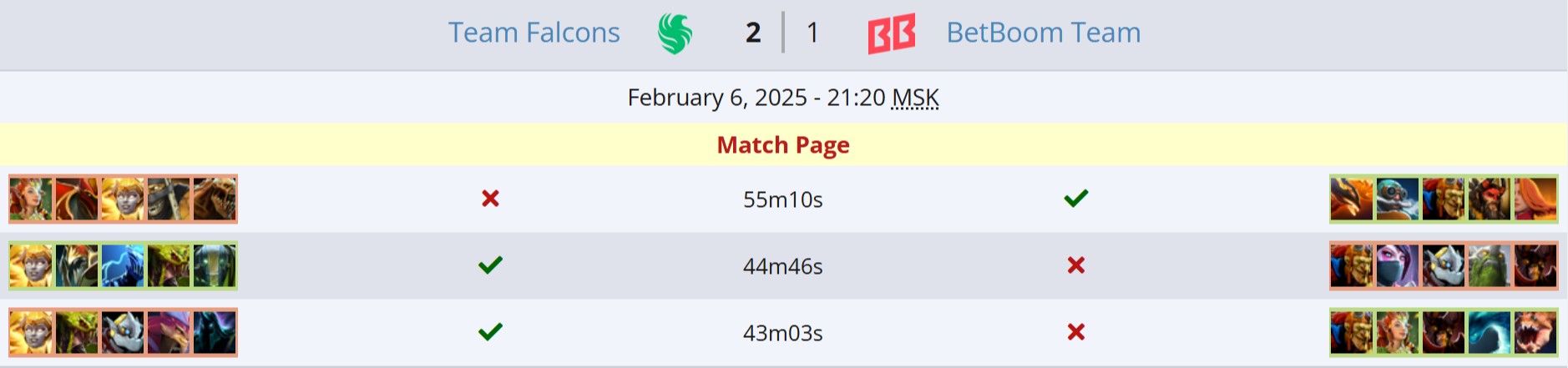Select the Lina hero icon

(x=1535, y=199)
